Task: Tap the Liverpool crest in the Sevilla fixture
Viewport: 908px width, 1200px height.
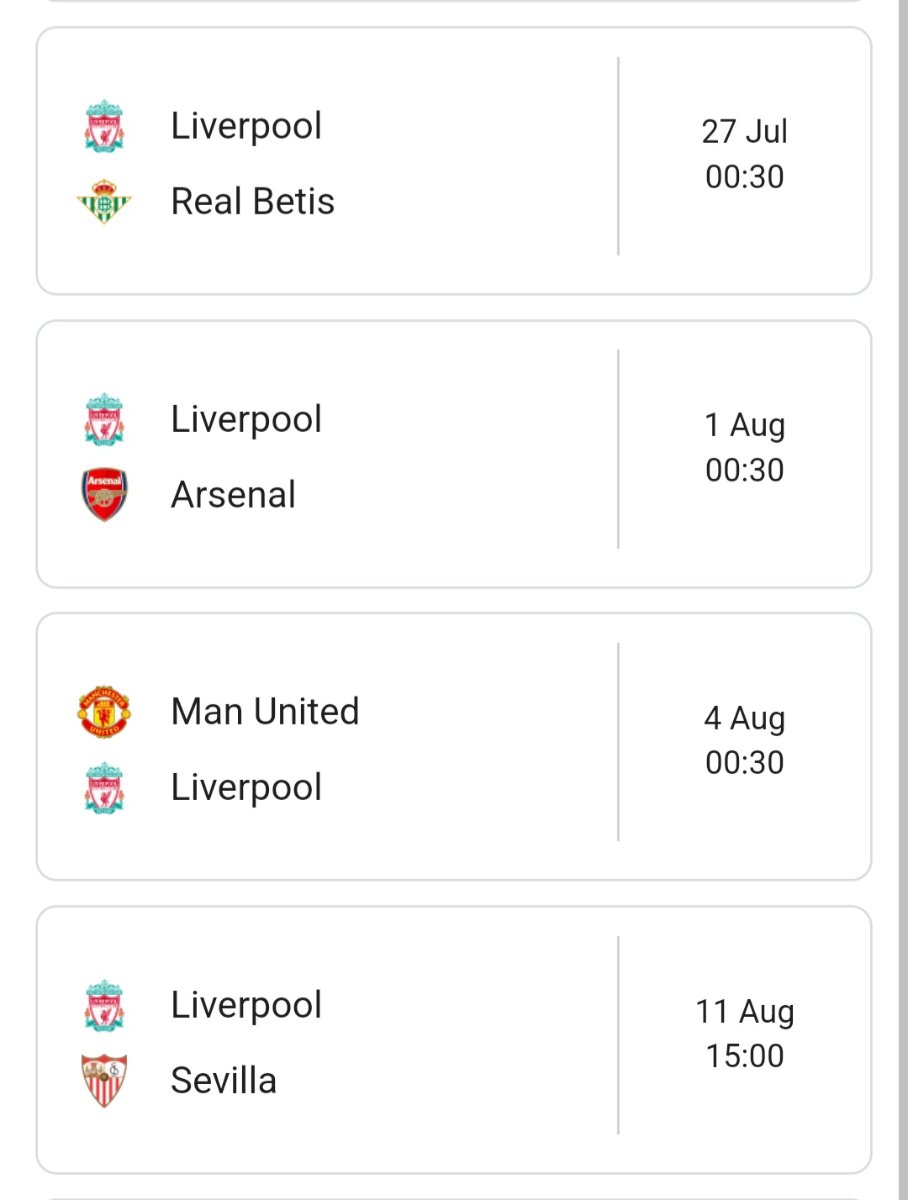Action: (x=104, y=1006)
